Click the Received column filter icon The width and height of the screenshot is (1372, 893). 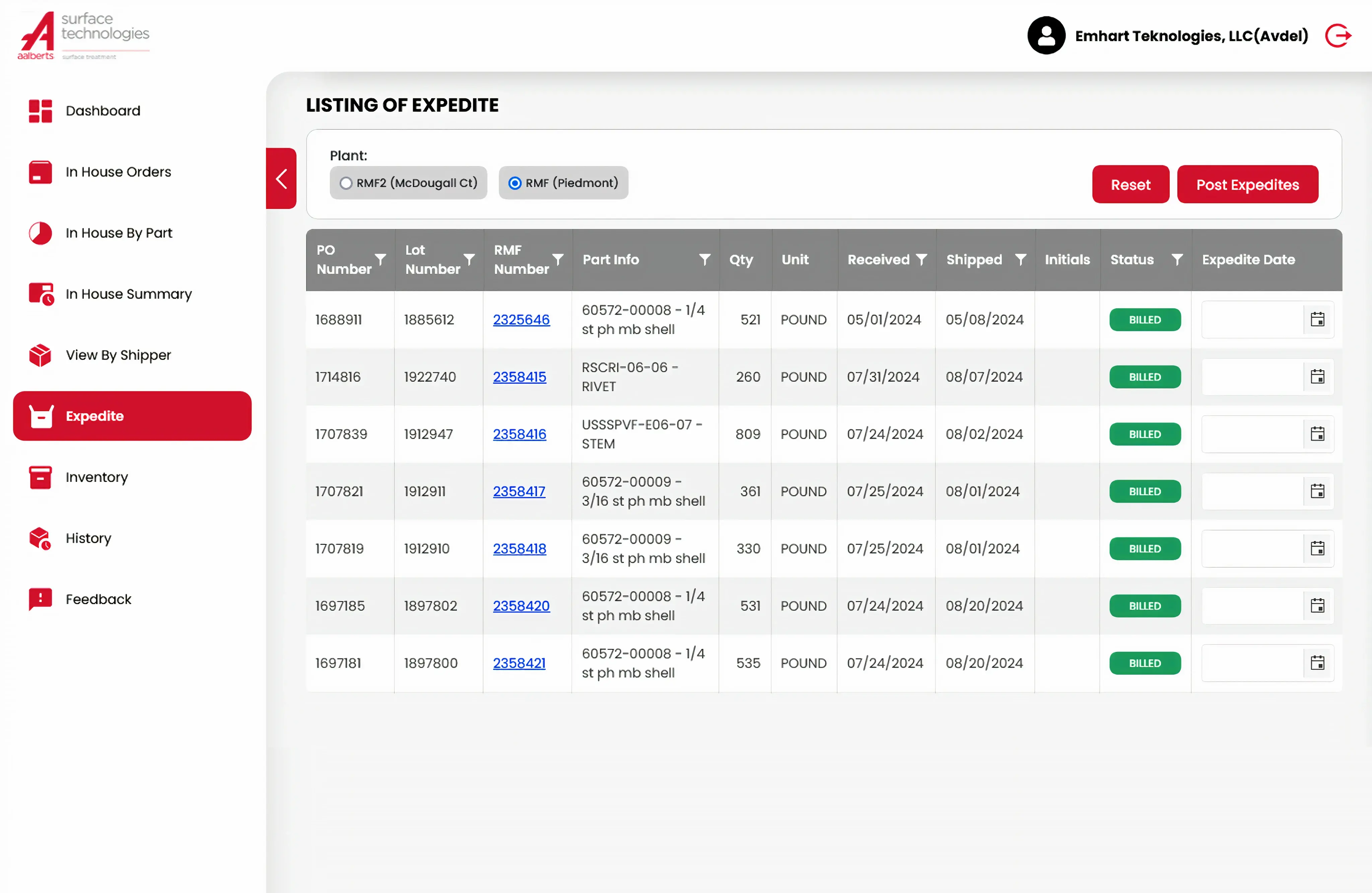click(x=921, y=259)
